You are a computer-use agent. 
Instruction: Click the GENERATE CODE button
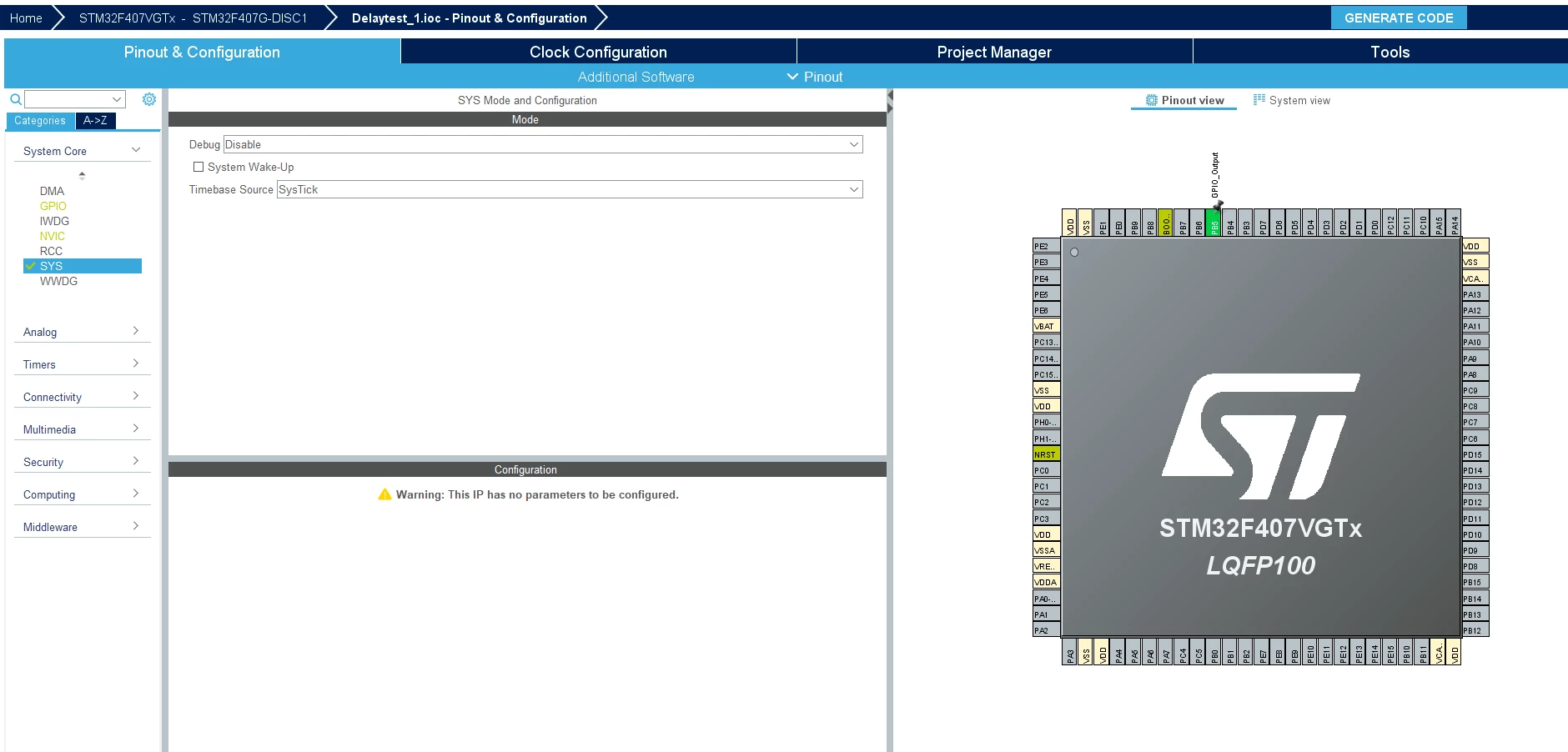pos(1399,18)
